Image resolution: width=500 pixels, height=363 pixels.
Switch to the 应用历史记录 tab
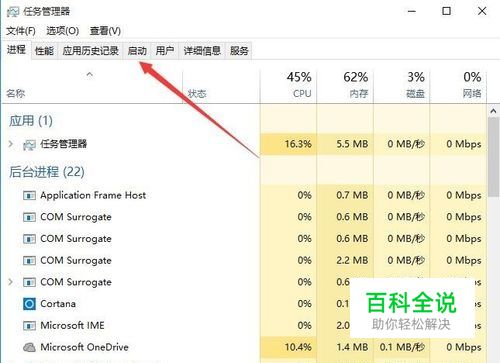90,51
